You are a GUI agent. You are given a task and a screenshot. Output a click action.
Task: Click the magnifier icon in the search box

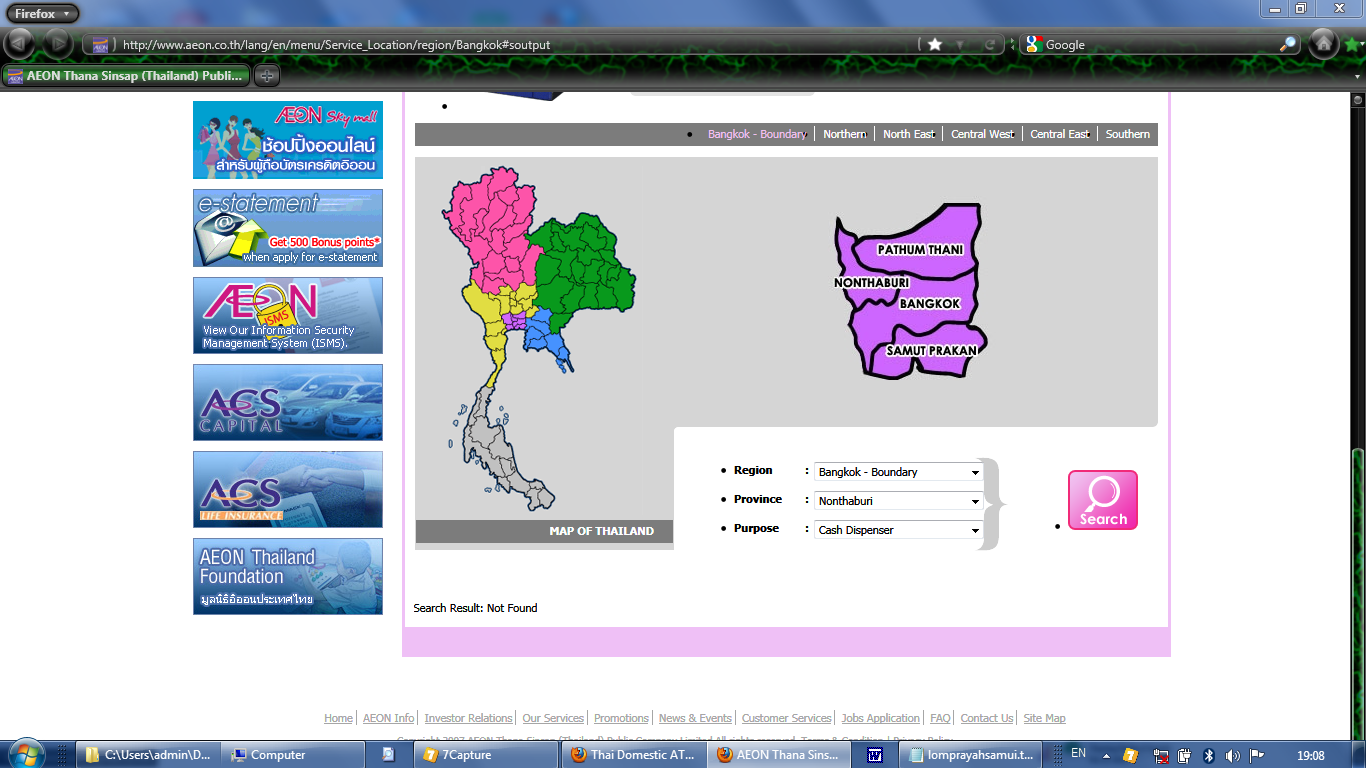tap(1288, 44)
